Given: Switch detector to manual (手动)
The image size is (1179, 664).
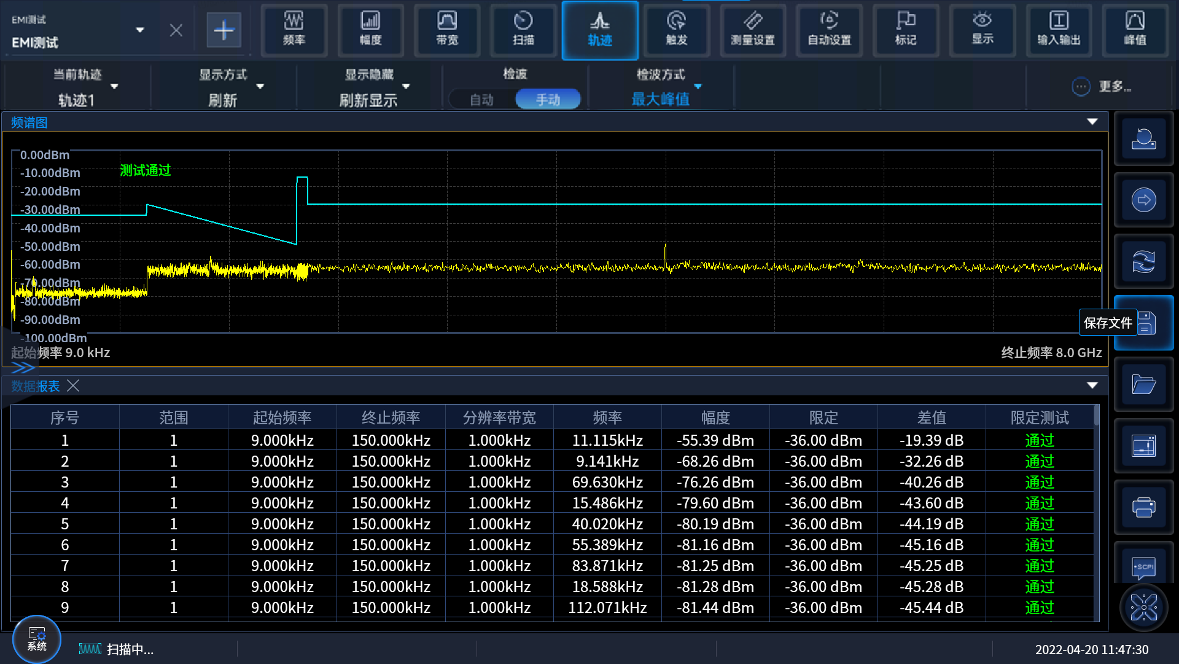Looking at the screenshot, I should point(548,99).
